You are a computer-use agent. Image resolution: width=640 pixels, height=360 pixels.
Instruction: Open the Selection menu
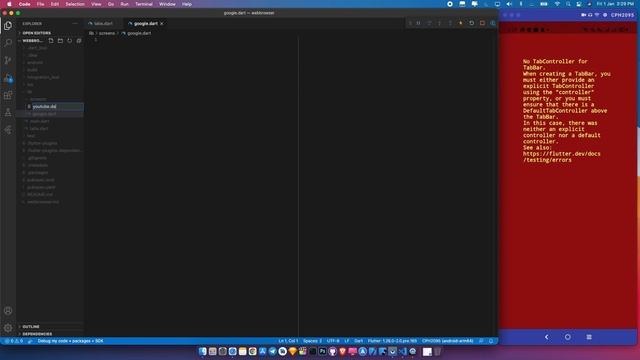click(75, 4)
